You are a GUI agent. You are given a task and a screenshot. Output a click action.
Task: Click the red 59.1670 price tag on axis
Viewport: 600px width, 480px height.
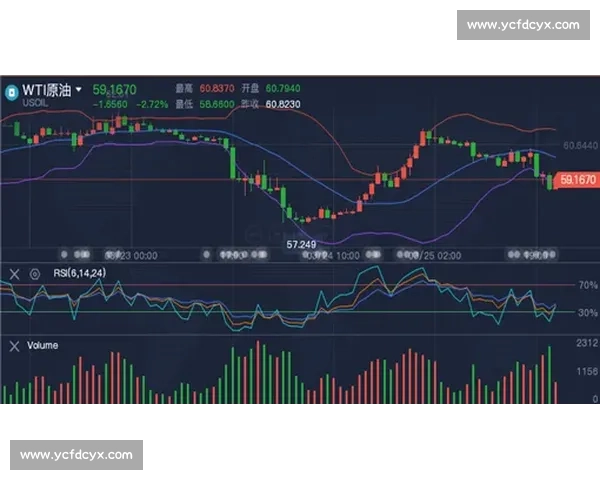coord(577,180)
